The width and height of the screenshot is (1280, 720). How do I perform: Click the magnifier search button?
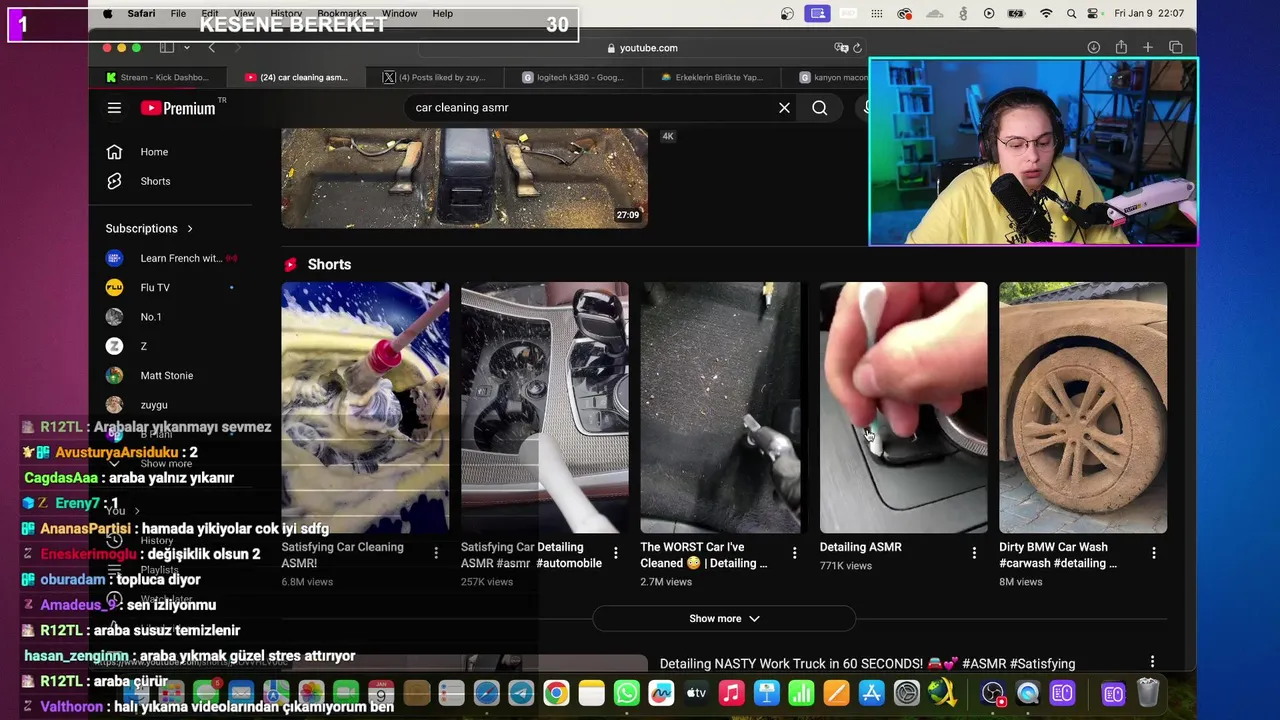pyautogui.click(x=820, y=108)
